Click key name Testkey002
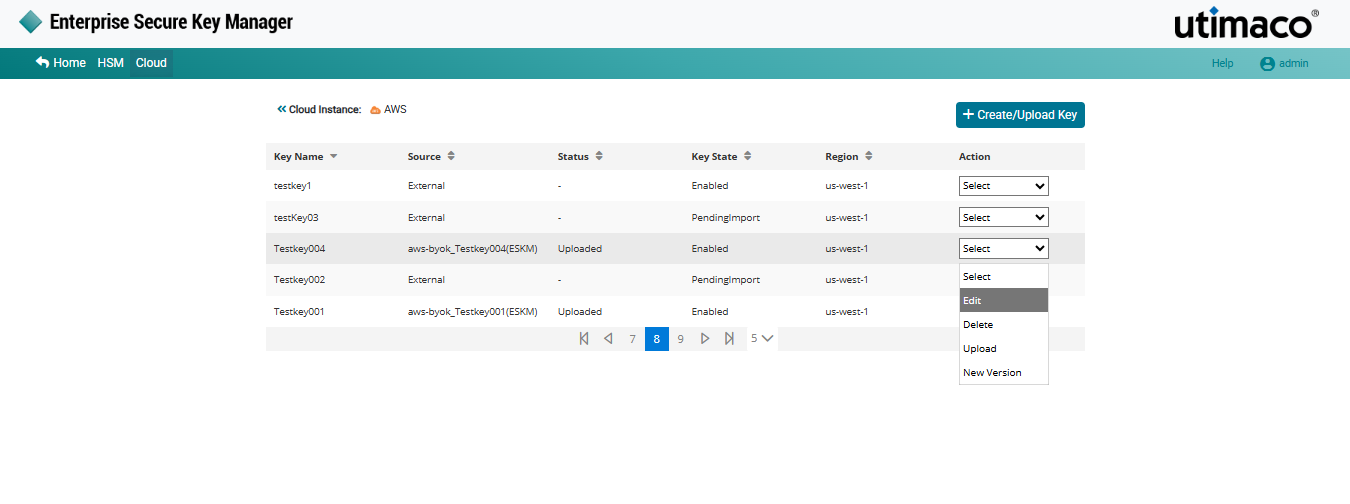 [299, 280]
